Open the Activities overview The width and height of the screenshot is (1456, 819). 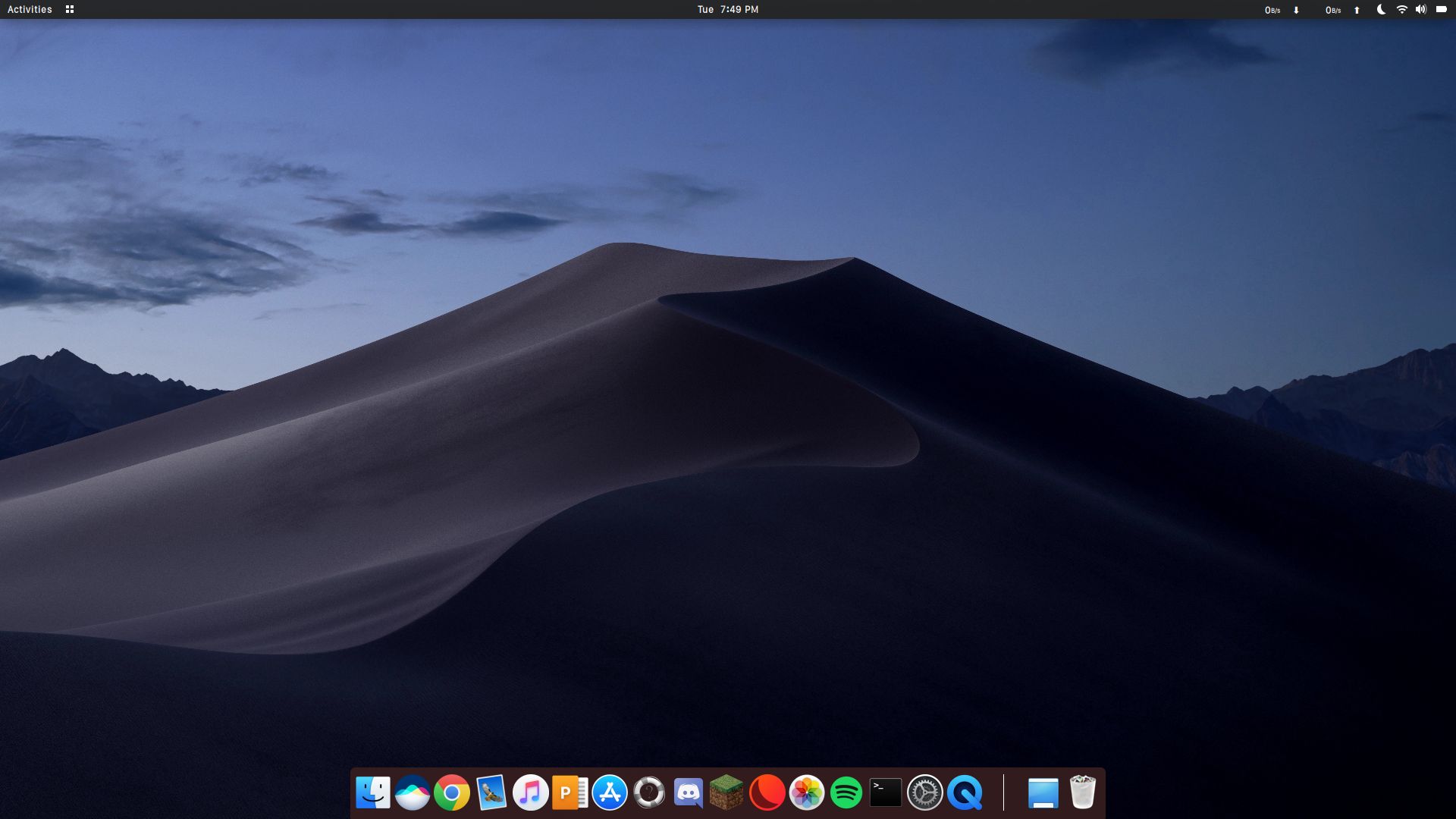pos(30,10)
